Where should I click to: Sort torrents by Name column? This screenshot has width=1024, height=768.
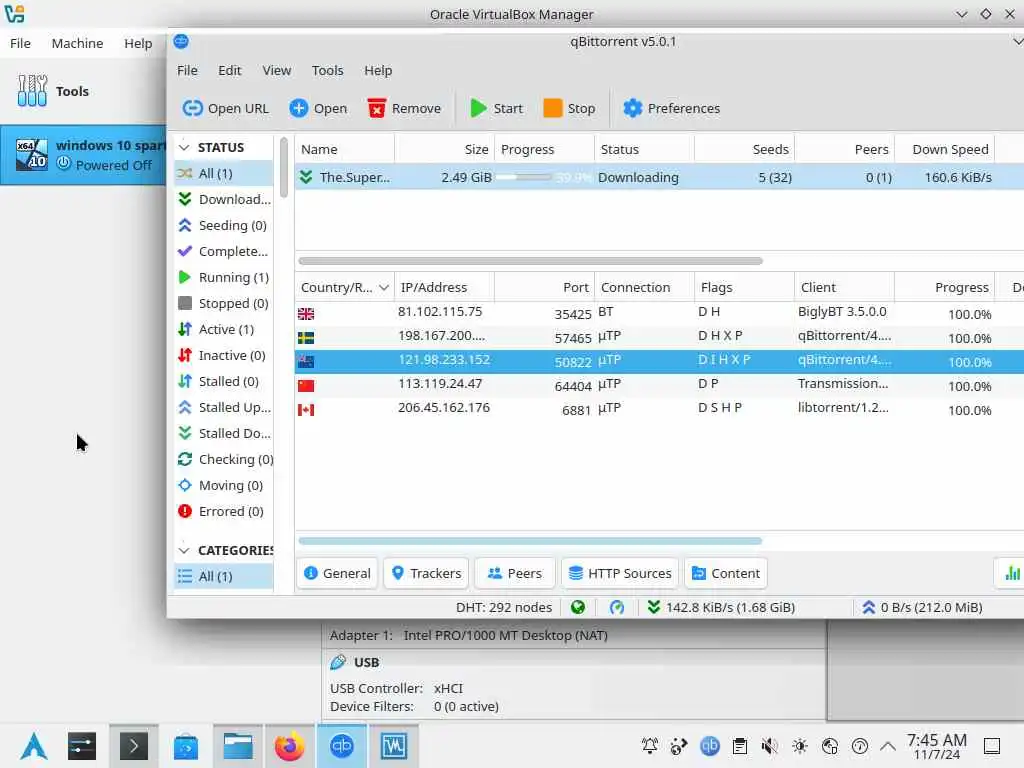(x=344, y=150)
